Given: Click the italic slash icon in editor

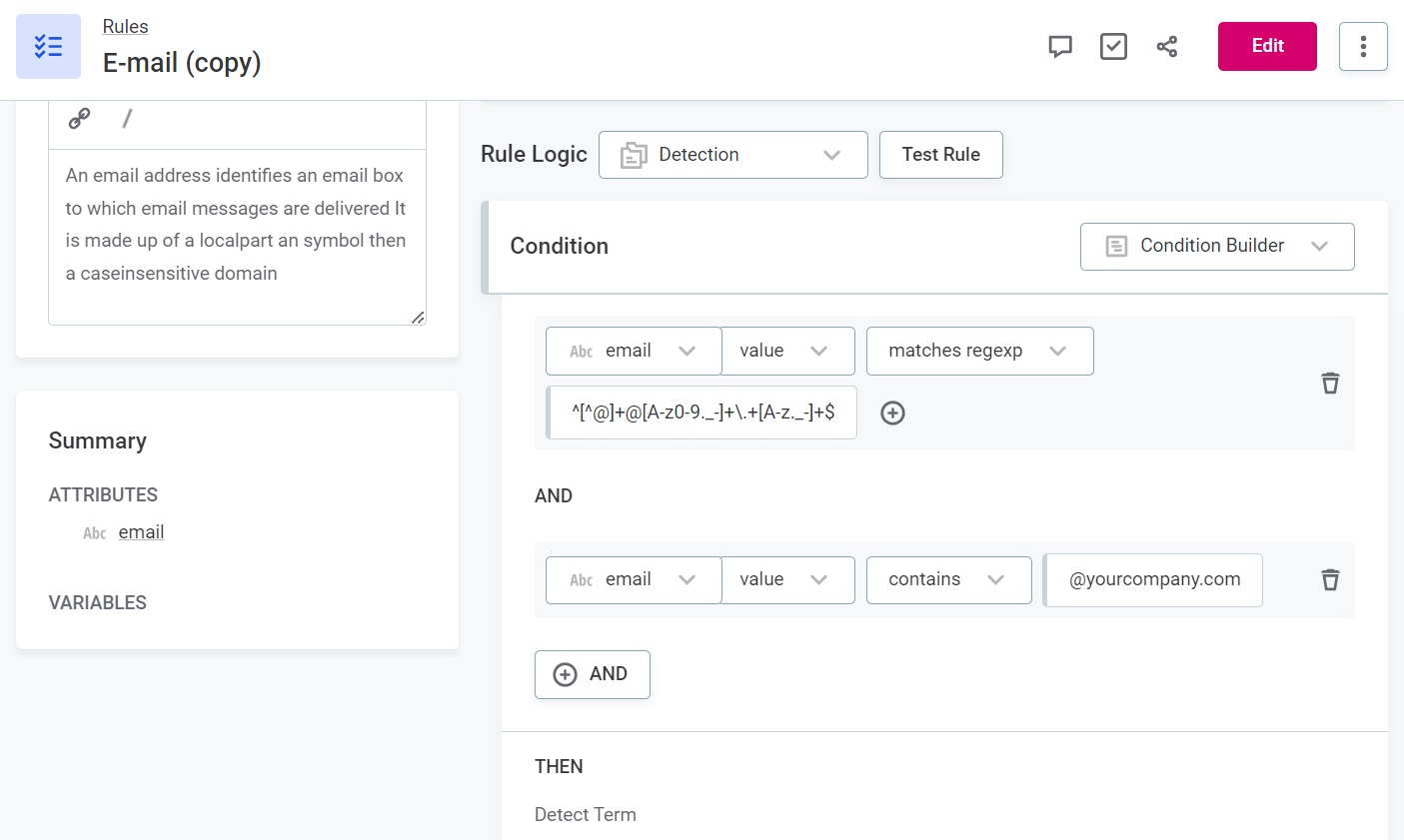Looking at the screenshot, I should pyautogui.click(x=127, y=119).
